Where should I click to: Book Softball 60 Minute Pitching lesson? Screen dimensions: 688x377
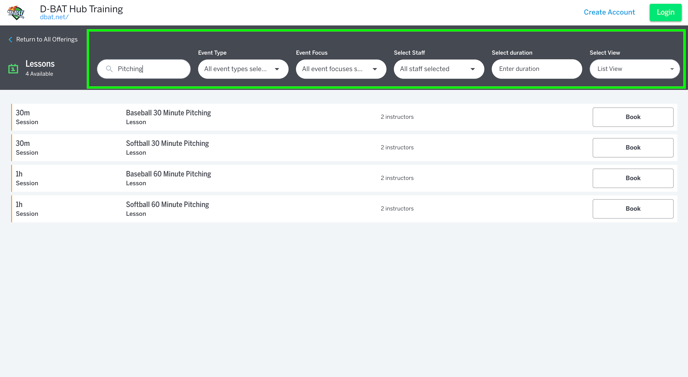(633, 209)
